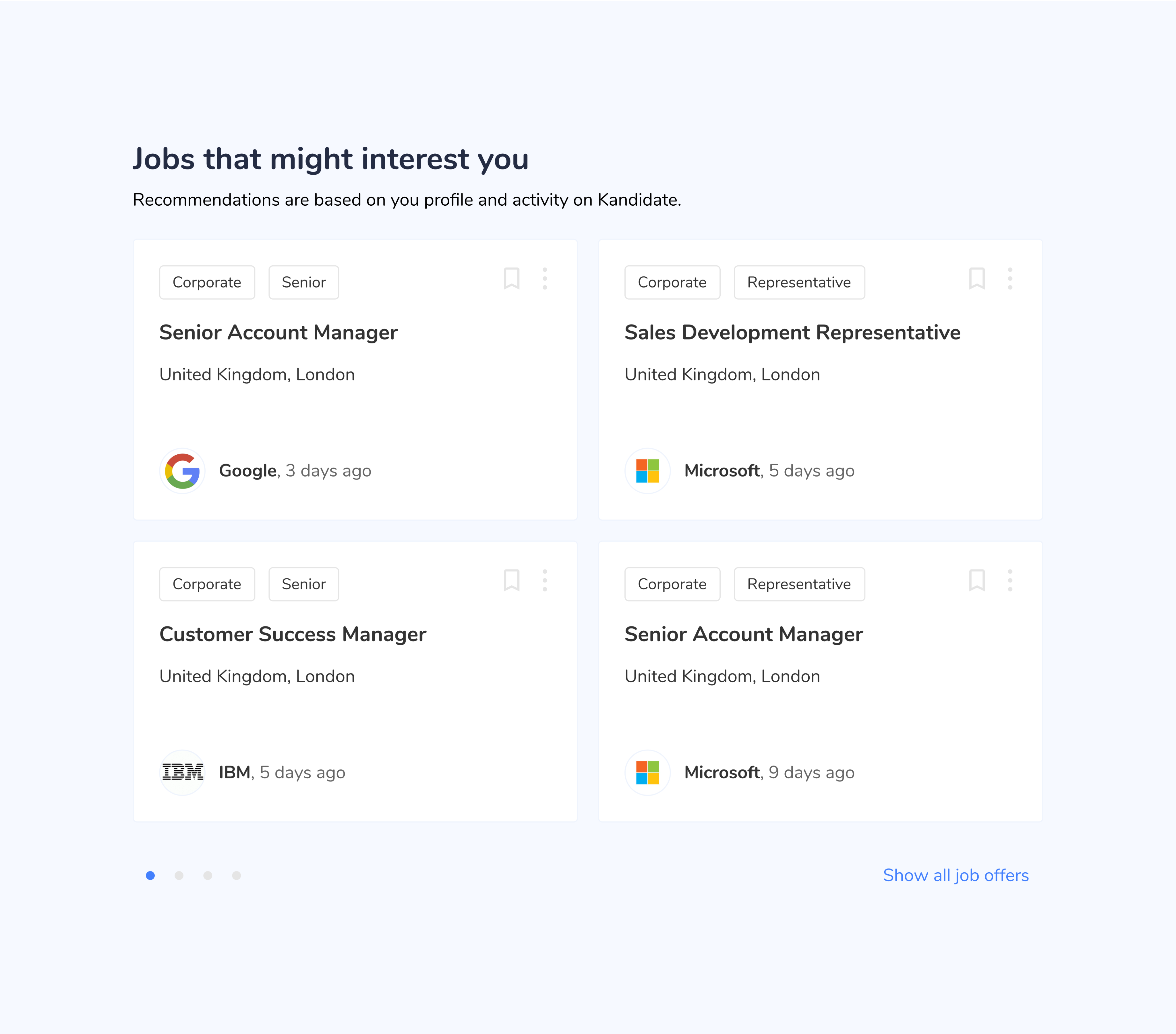
Task: Click Microsoft logo on Sales Development card
Action: pos(647,471)
